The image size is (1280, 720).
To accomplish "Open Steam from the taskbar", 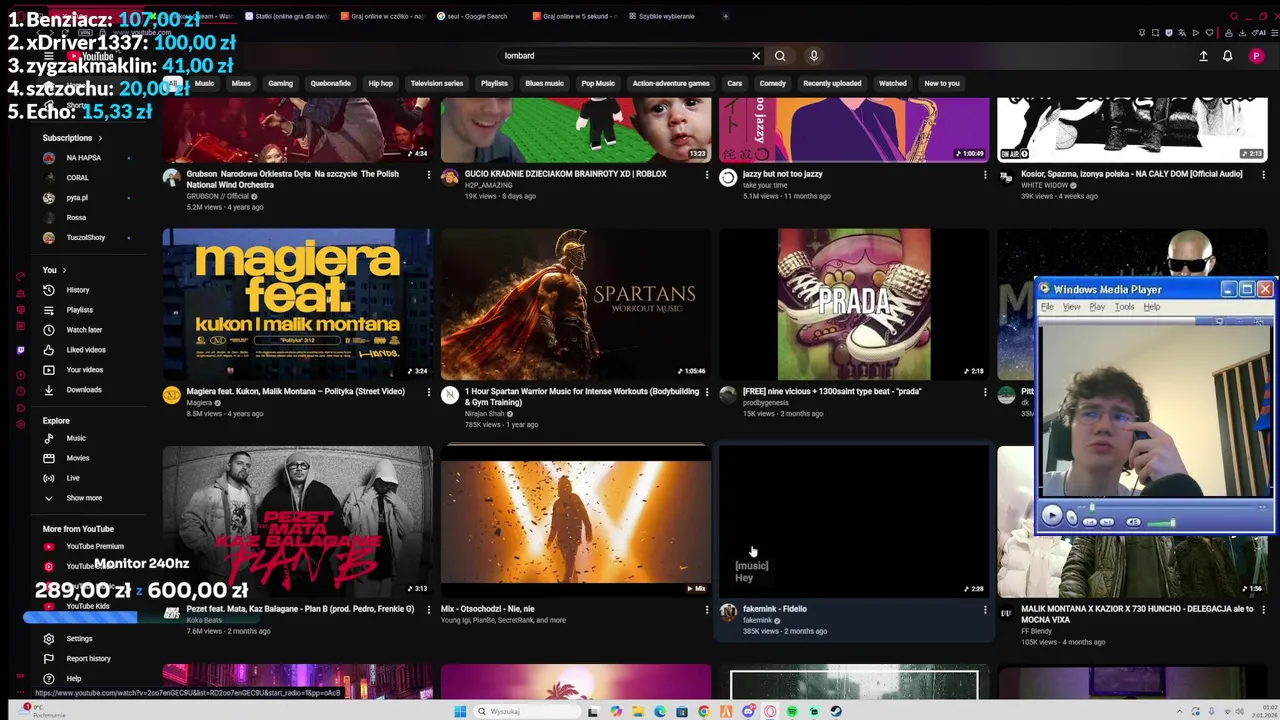I will [836, 711].
